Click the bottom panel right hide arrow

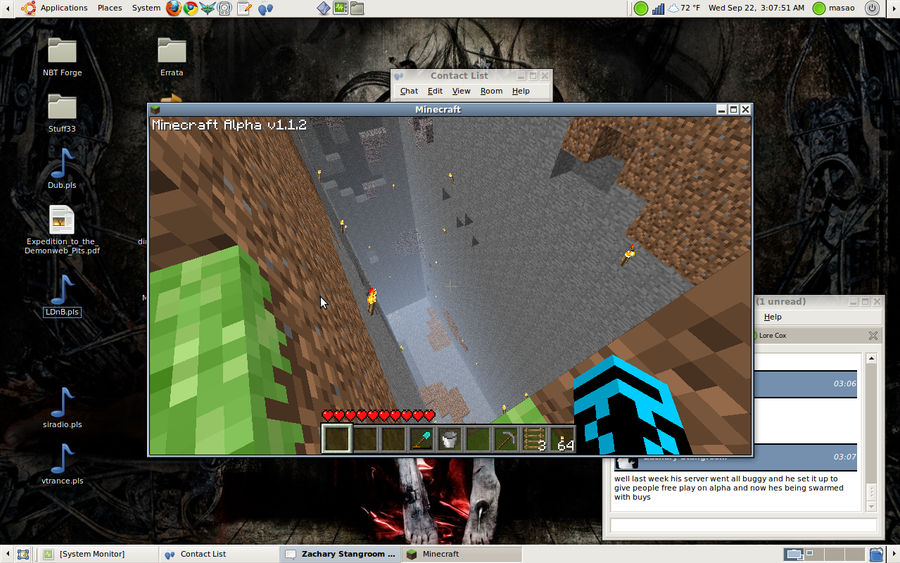tap(893, 554)
